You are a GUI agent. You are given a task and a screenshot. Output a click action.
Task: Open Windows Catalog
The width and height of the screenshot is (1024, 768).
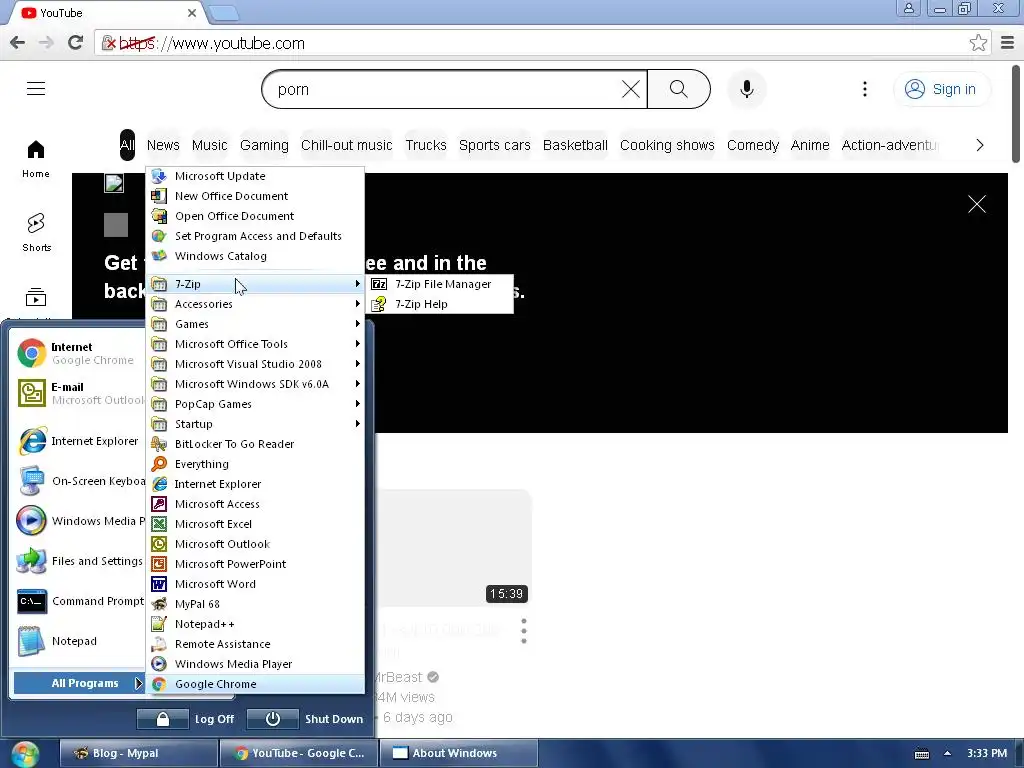[x=255, y=256]
